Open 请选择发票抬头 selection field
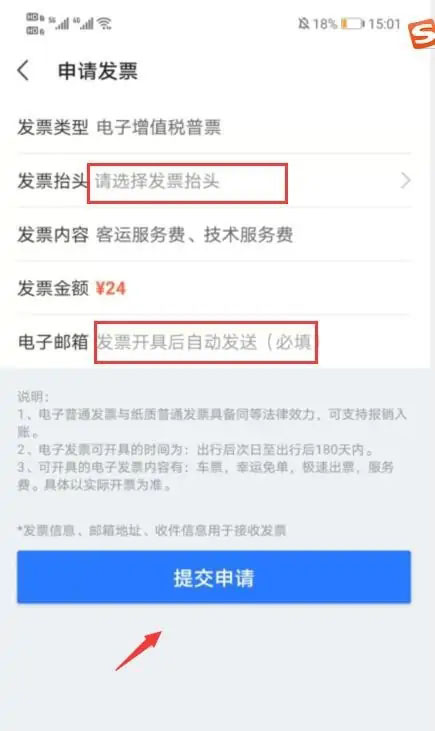The width and height of the screenshot is (435, 731). 187,183
